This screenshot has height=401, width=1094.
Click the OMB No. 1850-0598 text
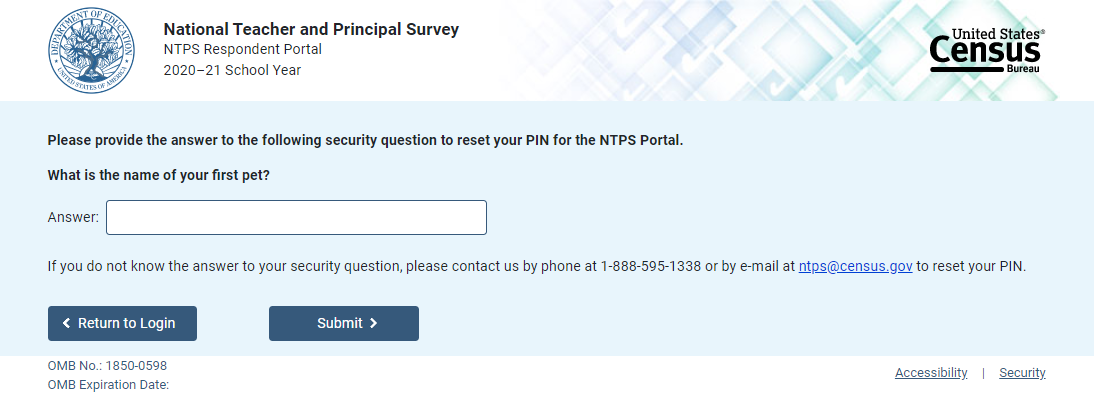[x=107, y=366]
